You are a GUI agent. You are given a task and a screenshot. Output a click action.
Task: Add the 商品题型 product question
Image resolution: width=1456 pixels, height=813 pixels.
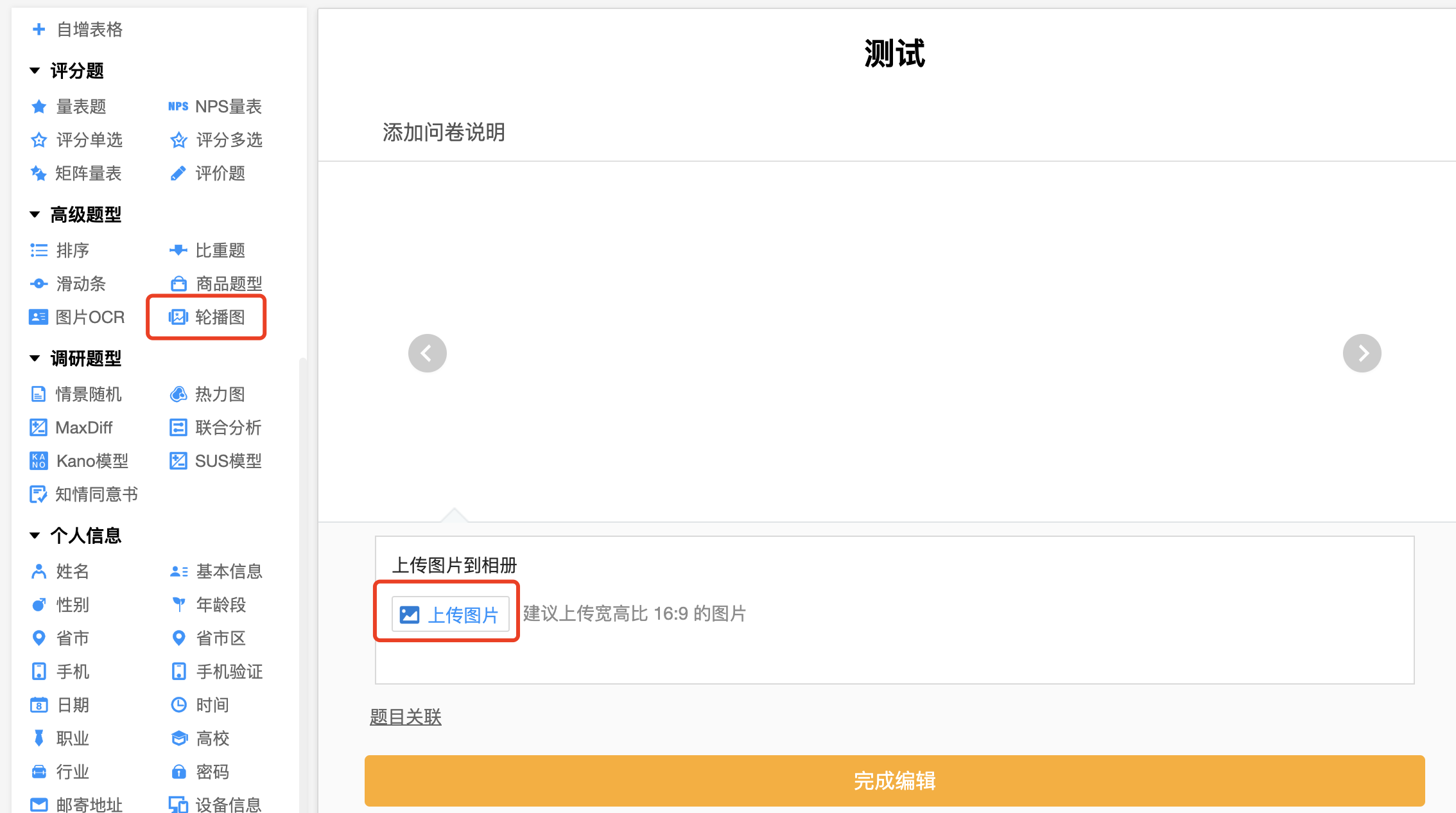pos(215,284)
